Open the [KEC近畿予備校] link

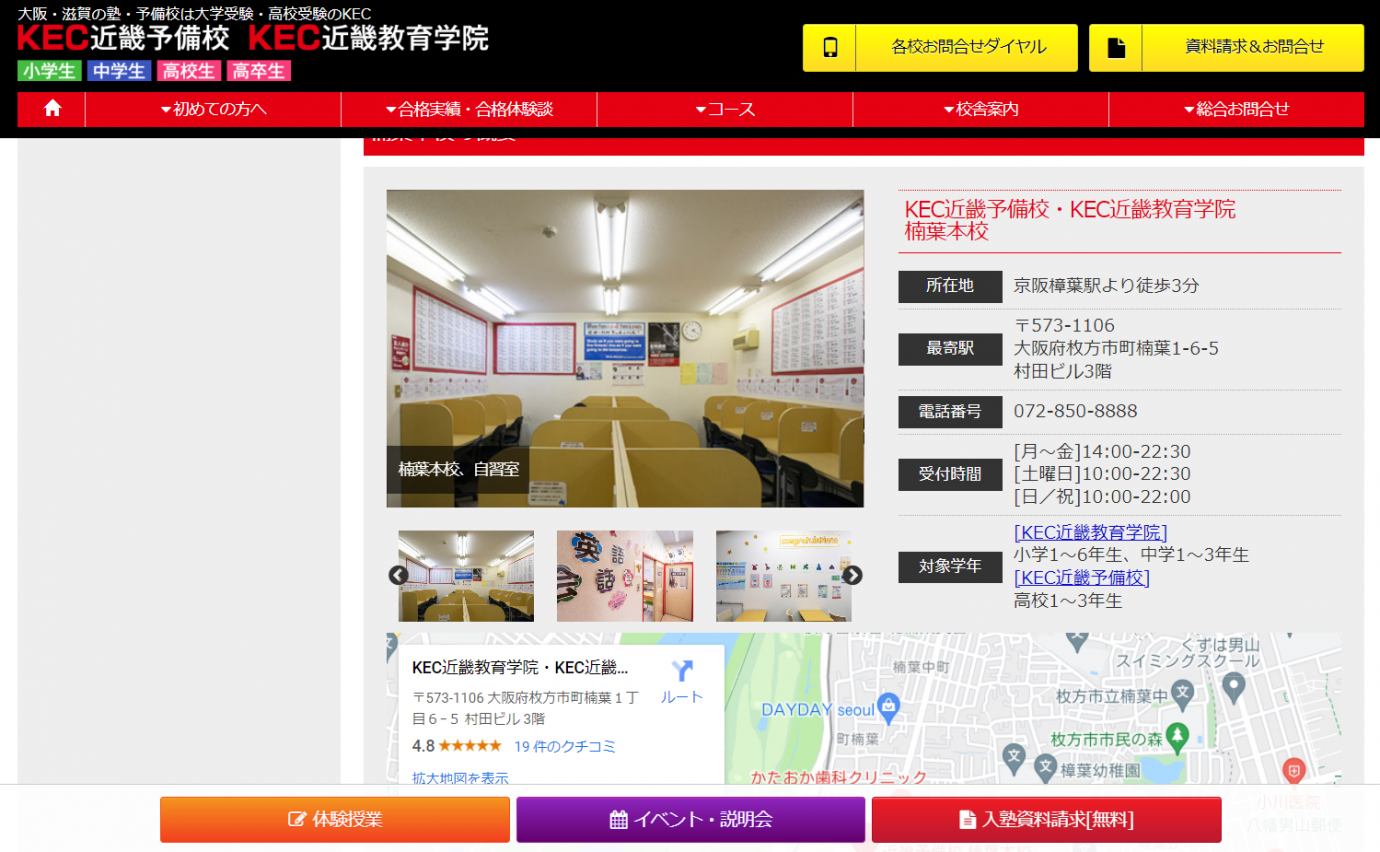click(1082, 578)
